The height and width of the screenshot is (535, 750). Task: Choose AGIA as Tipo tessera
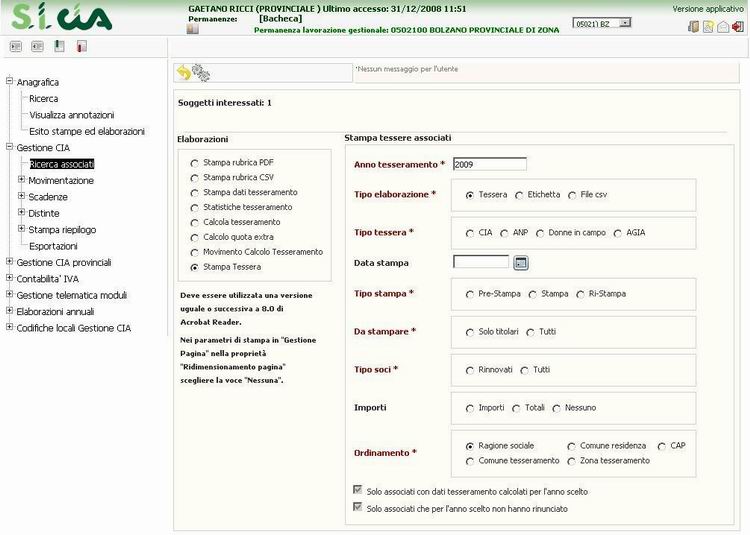tap(618, 233)
